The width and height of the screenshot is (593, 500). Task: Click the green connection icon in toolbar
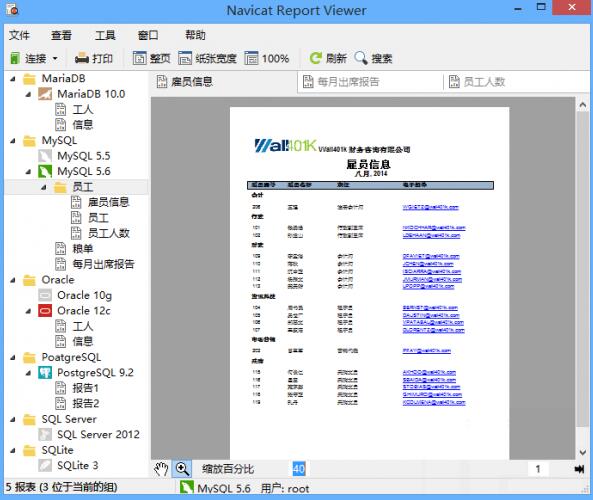(15, 58)
